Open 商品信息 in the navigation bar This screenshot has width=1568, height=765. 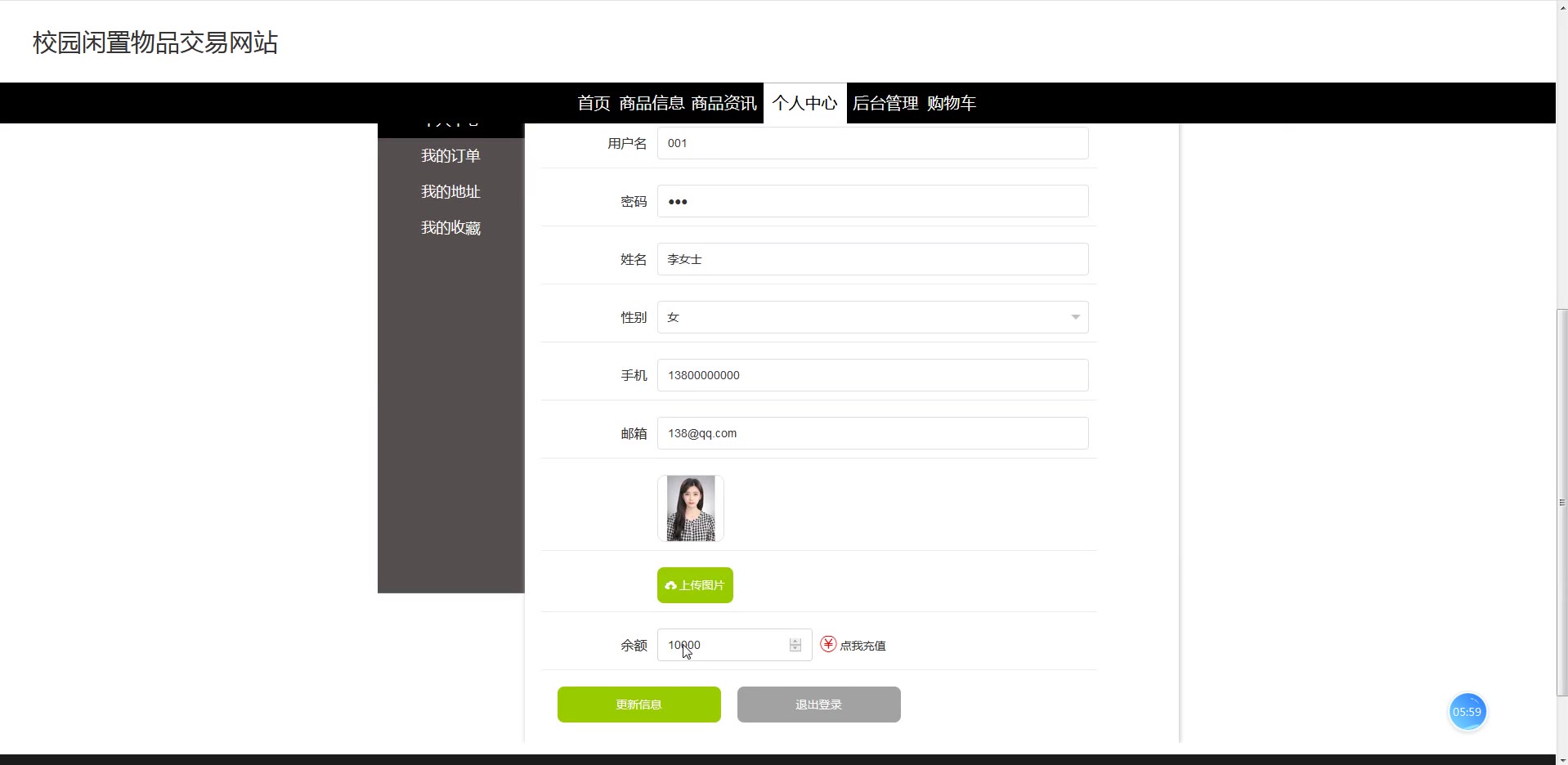coord(652,103)
